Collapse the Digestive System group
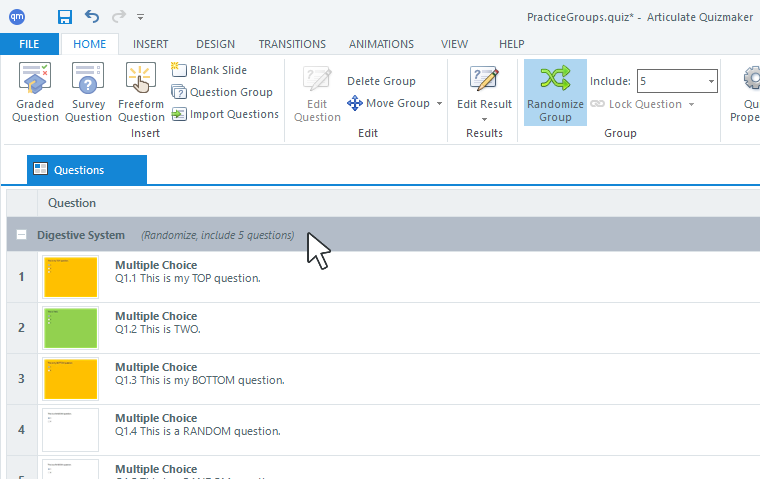The image size is (760, 479). [21, 235]
